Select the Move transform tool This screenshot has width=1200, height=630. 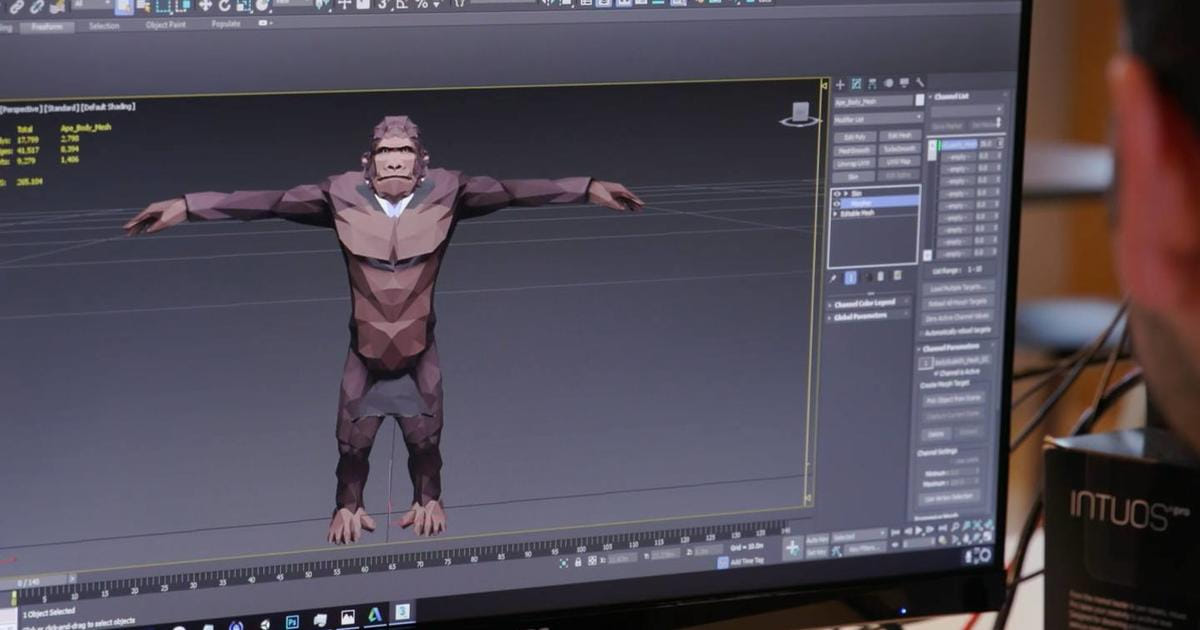pos(205,6)
